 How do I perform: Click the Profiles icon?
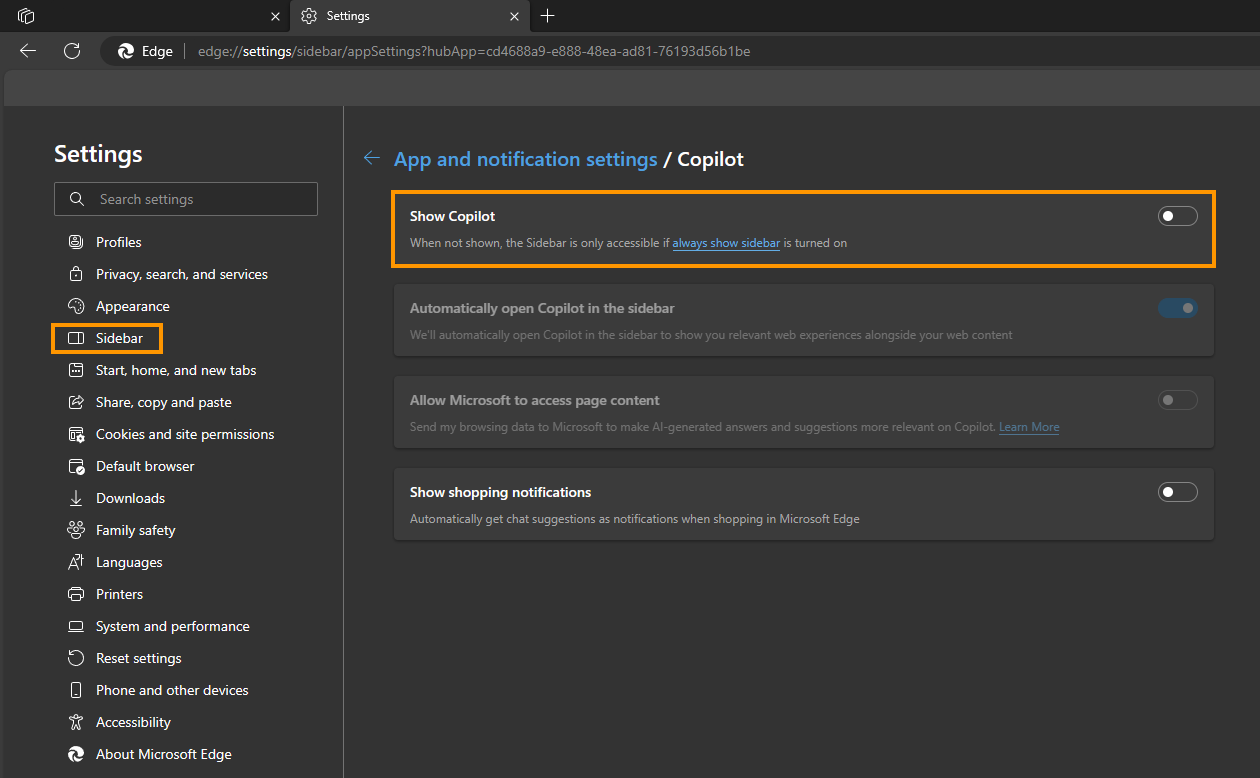point(76,242)
